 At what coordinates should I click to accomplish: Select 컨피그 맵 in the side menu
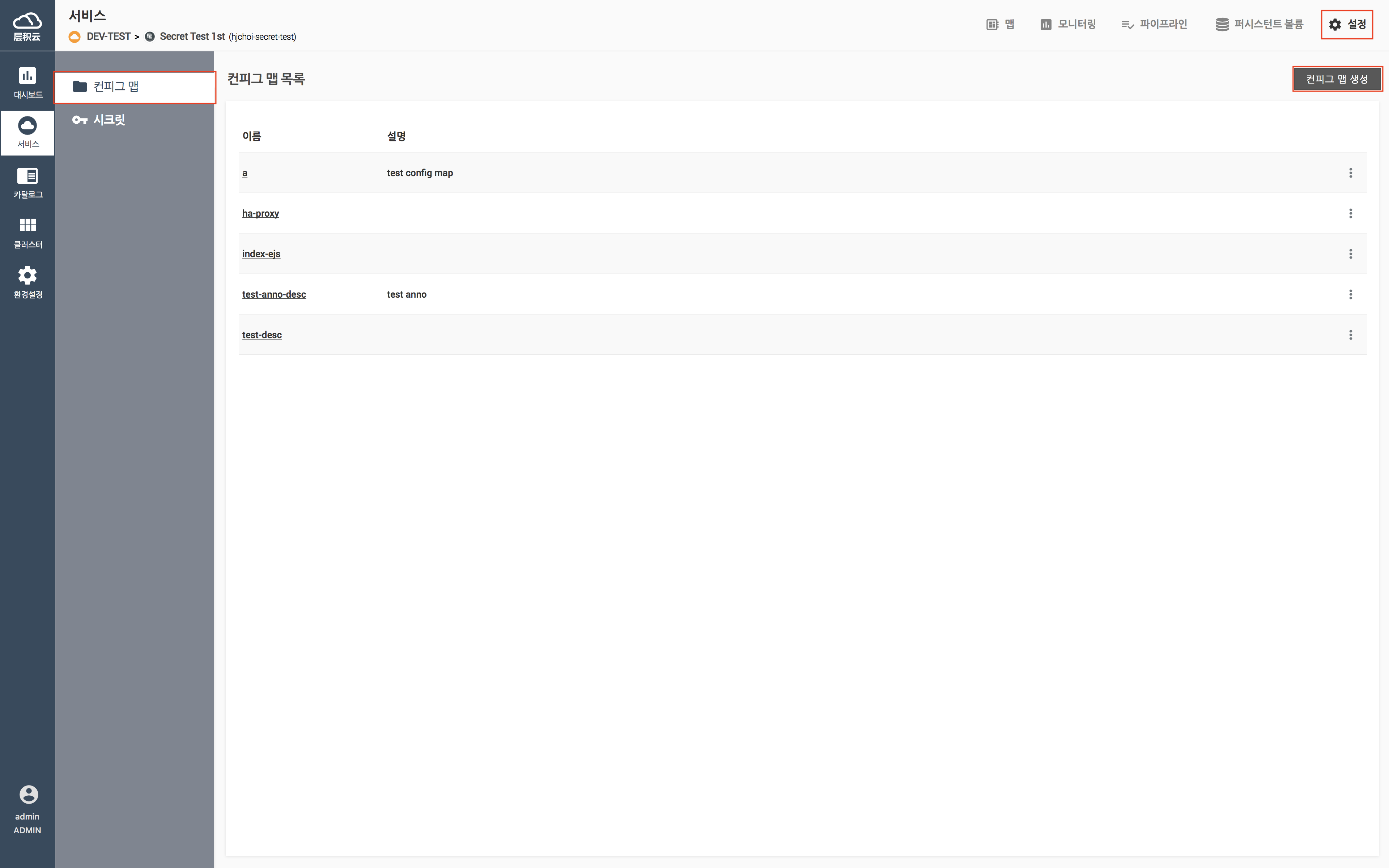(135, 87)
